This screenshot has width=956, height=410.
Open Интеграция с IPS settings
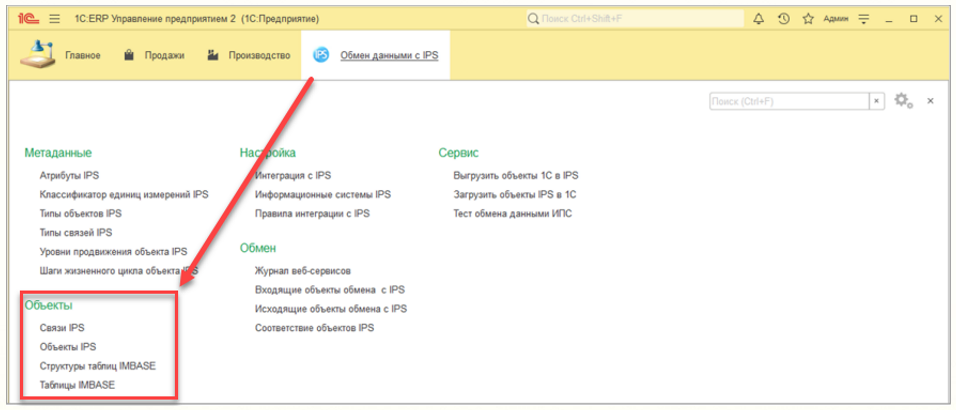(x=293, y=175)
